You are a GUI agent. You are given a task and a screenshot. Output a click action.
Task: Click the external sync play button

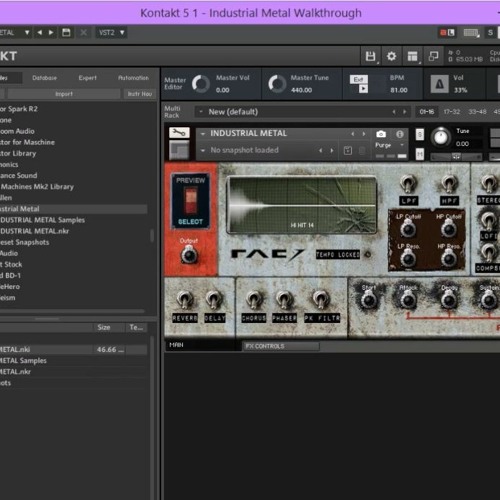(363, 89)
